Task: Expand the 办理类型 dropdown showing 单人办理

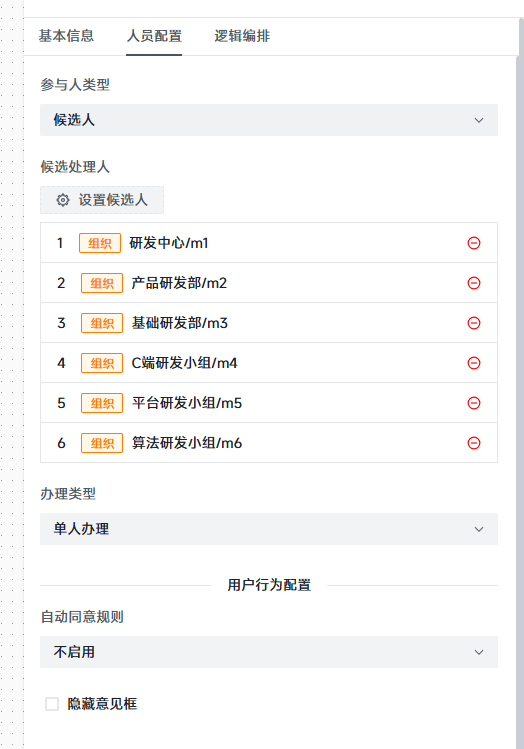Action: pyautogui.click(x=269, y=529)
